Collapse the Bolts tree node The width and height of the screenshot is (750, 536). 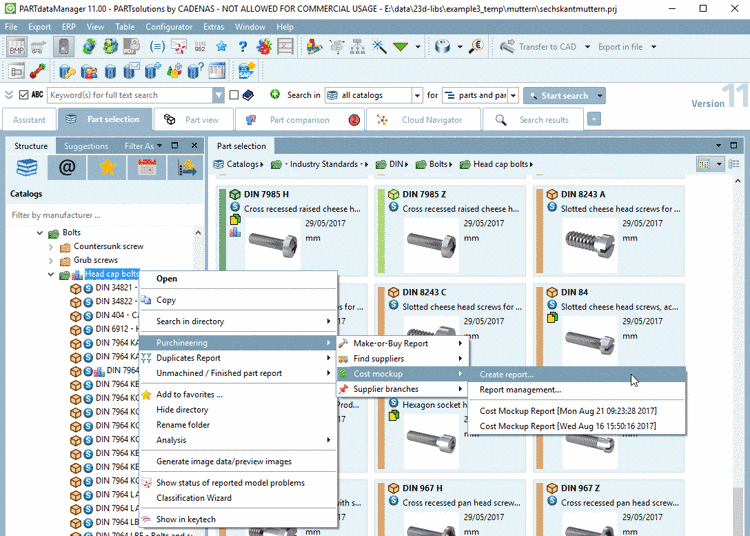(x=40, y=233)
